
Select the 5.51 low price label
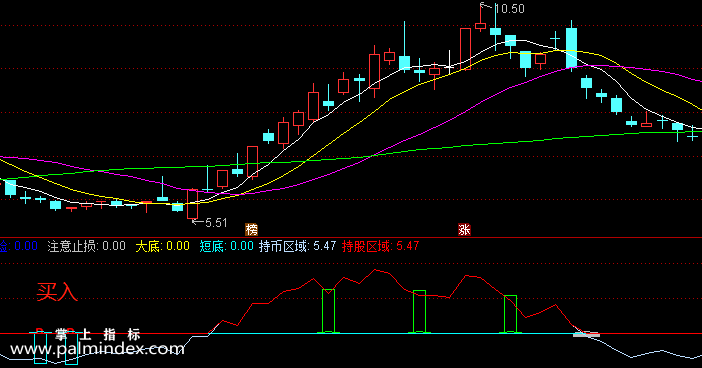[x=216, y=223]
